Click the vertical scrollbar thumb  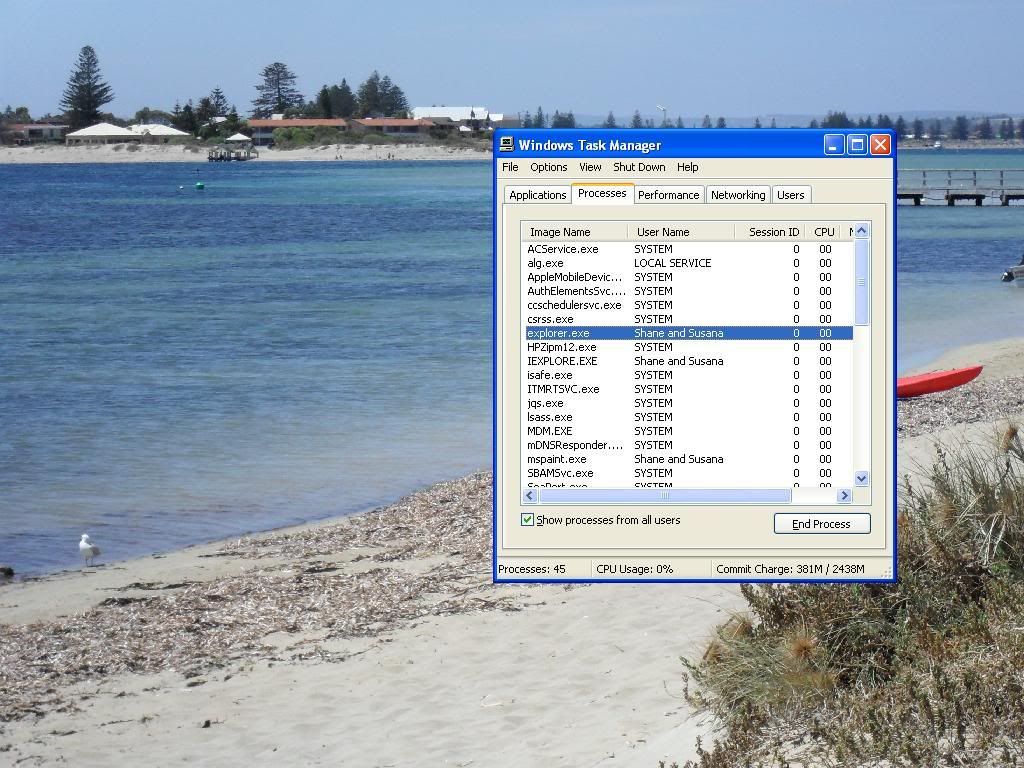(861, 281)
